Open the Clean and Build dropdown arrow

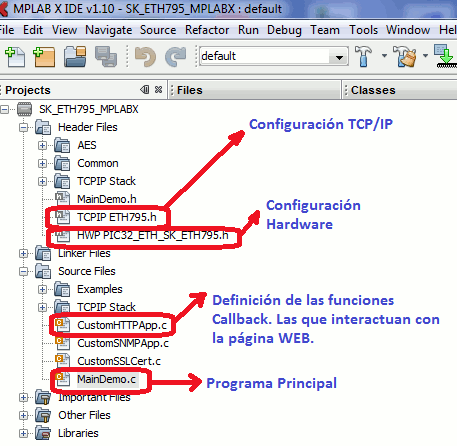(425, 56)
